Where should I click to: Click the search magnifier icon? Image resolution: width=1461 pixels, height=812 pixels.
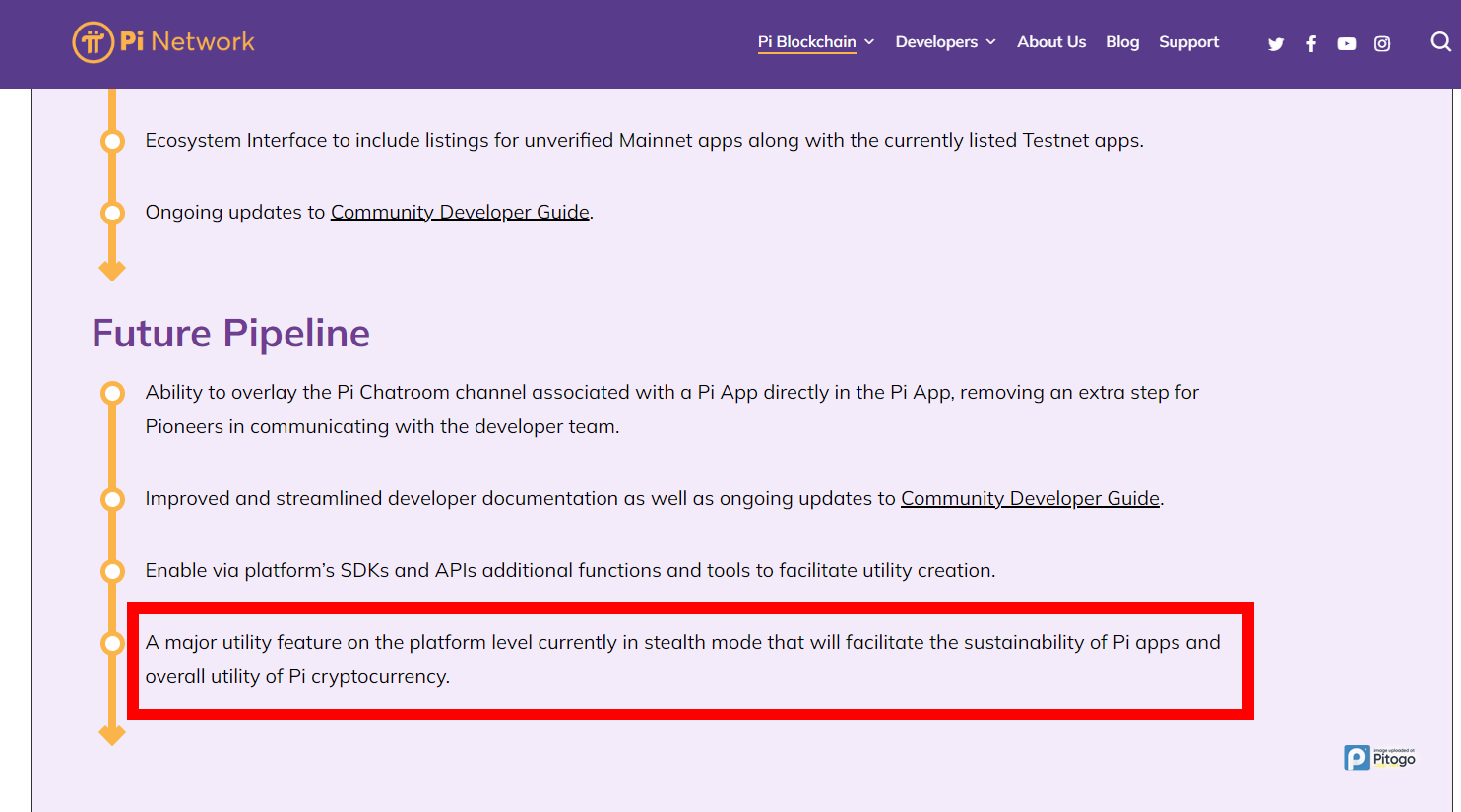[x=1440, y=42]
